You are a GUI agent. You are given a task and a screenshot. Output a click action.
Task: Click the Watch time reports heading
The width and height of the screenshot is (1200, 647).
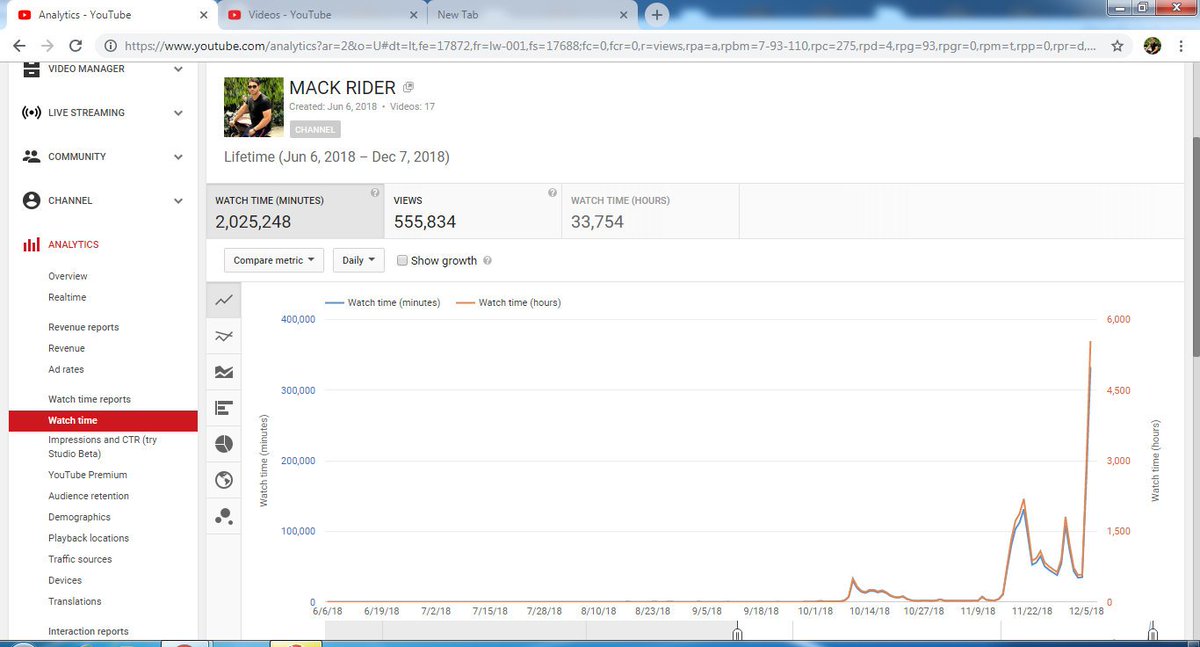point(89,399)
